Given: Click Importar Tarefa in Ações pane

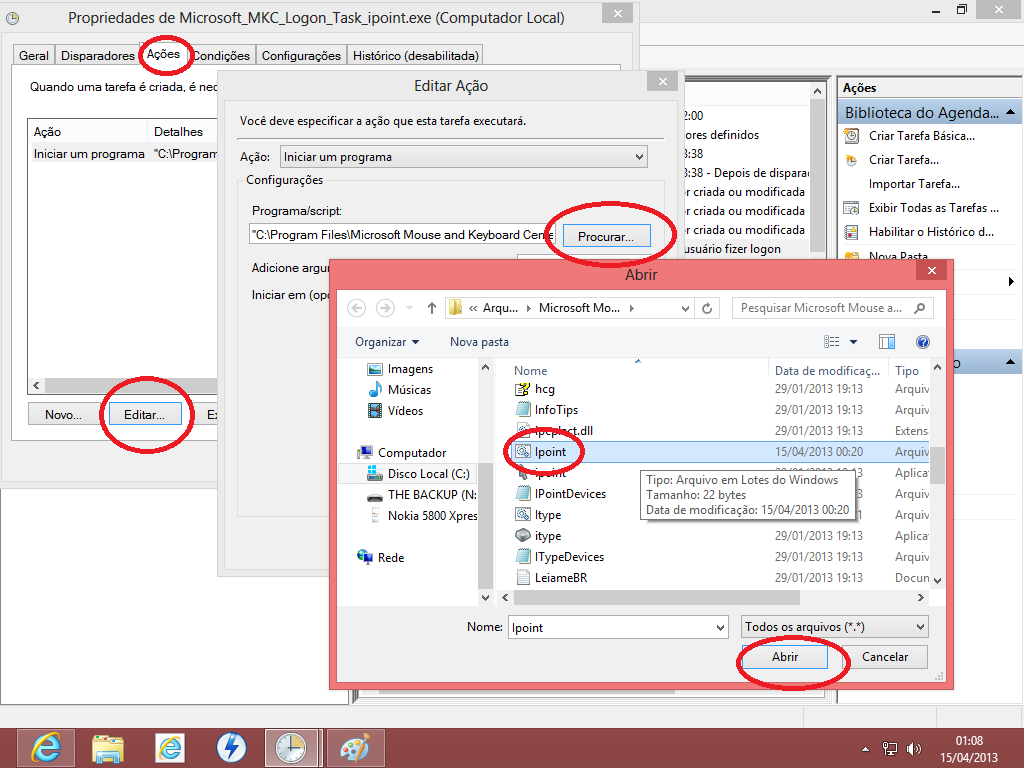Looking at the screenshot, I should click(x=914, y=184).
